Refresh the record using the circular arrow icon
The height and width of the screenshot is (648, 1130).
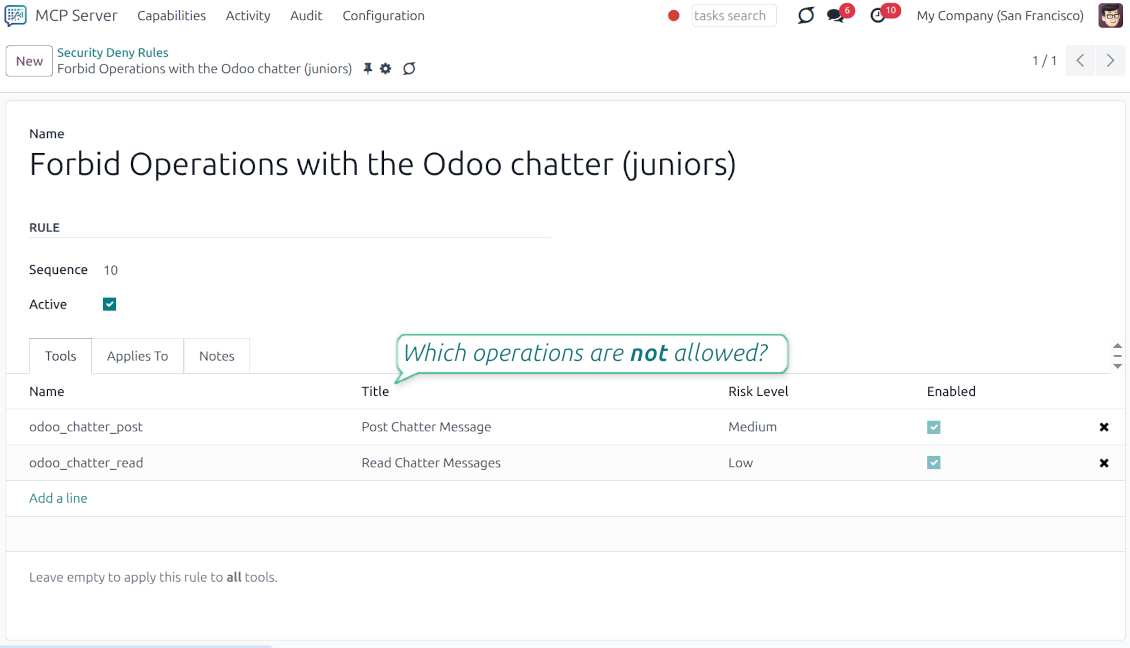point(409,68)
